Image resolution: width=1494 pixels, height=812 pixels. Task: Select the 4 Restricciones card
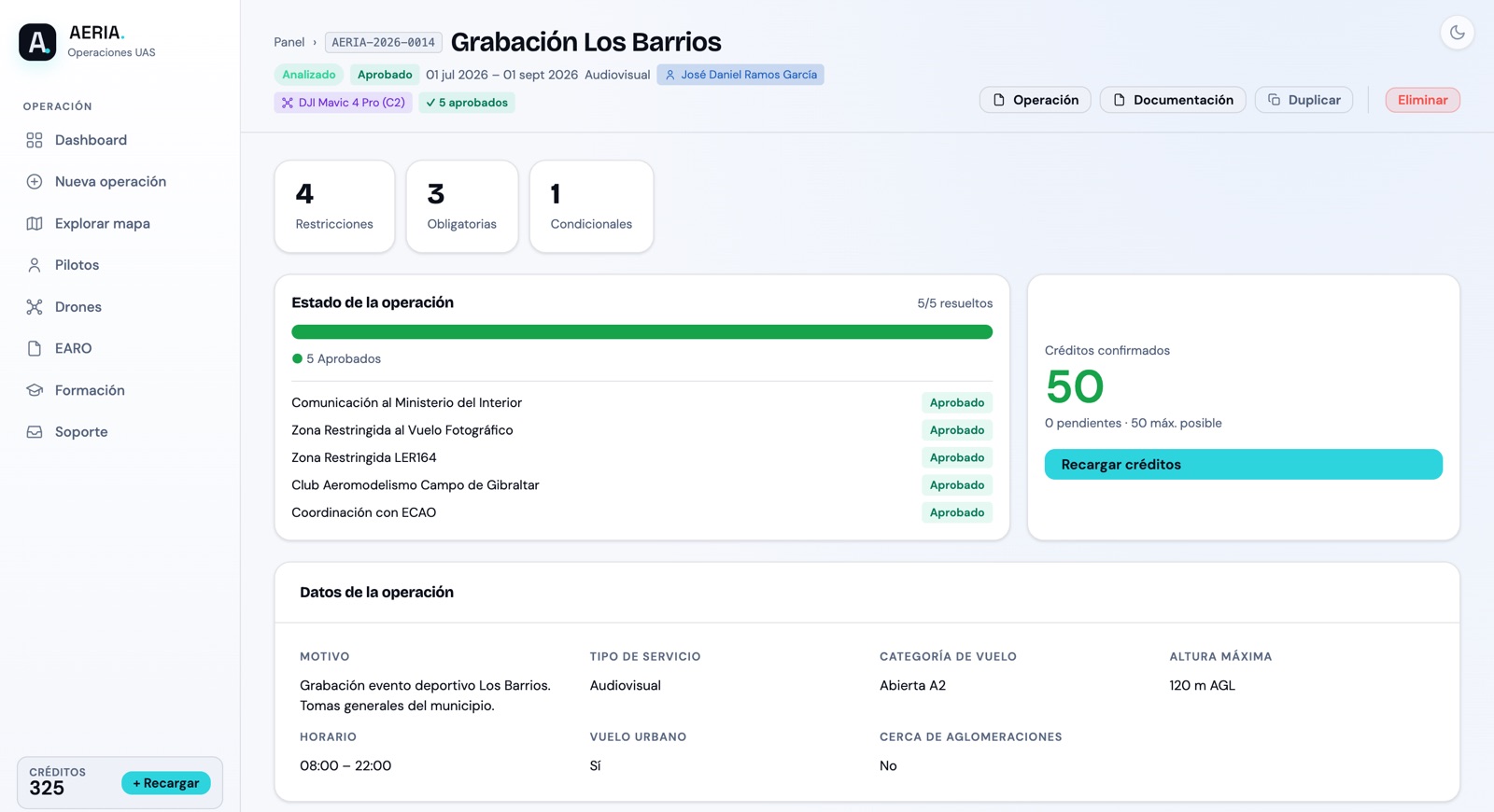click(x=334, y=206)
